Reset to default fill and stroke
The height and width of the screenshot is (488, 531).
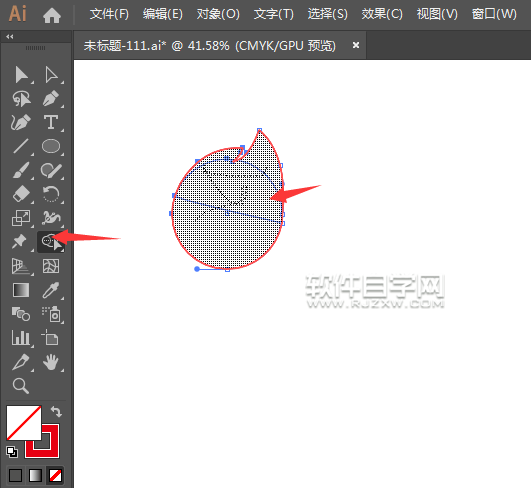[x=12, y=452]
